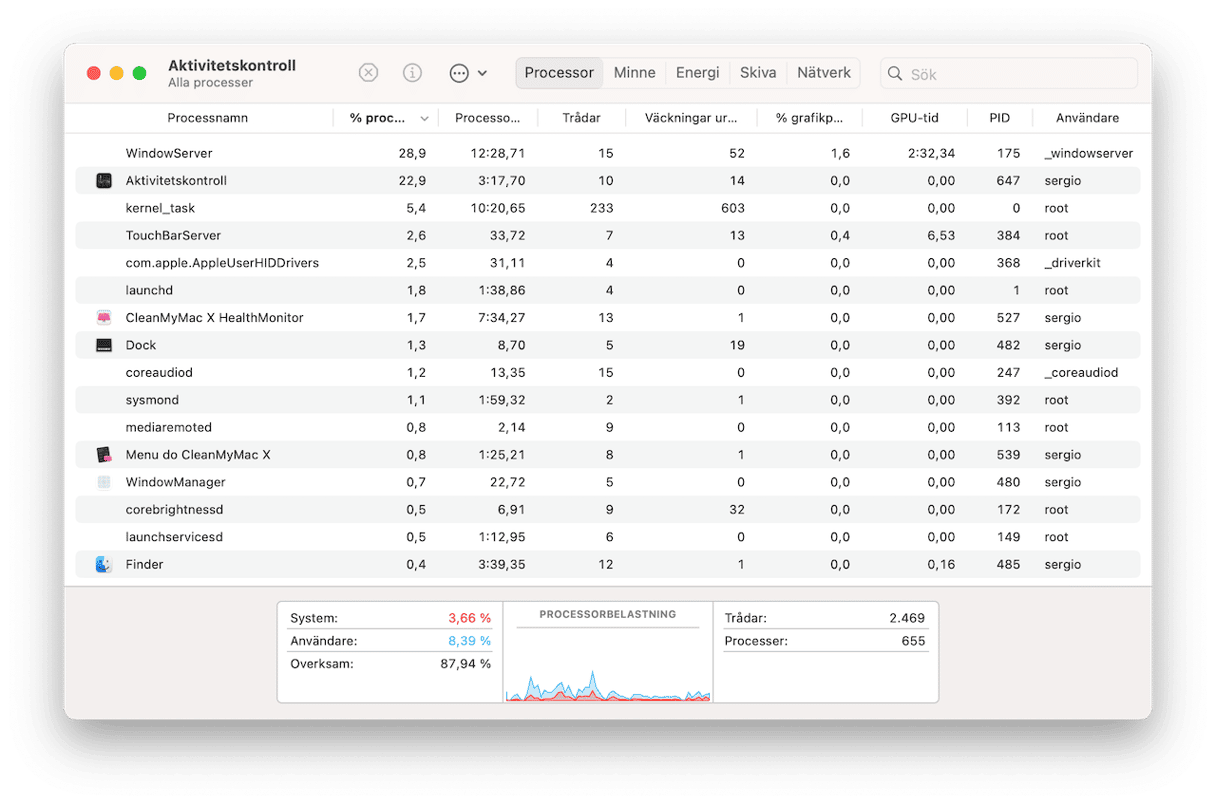This screenshot has width=1216, height=804.
Task: Select com.apple.AppleUserHIDDrivers process row
Action: [x=608, y=263]
